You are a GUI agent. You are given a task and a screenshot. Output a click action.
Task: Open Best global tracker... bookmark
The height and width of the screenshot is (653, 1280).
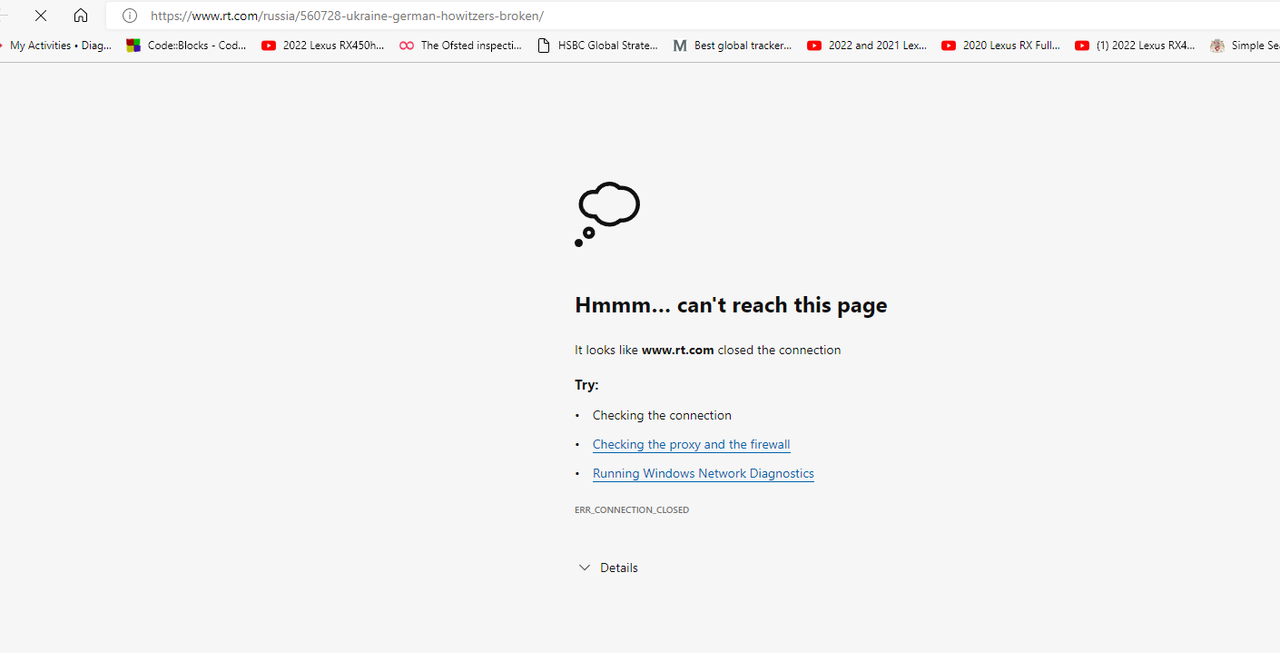733,45
